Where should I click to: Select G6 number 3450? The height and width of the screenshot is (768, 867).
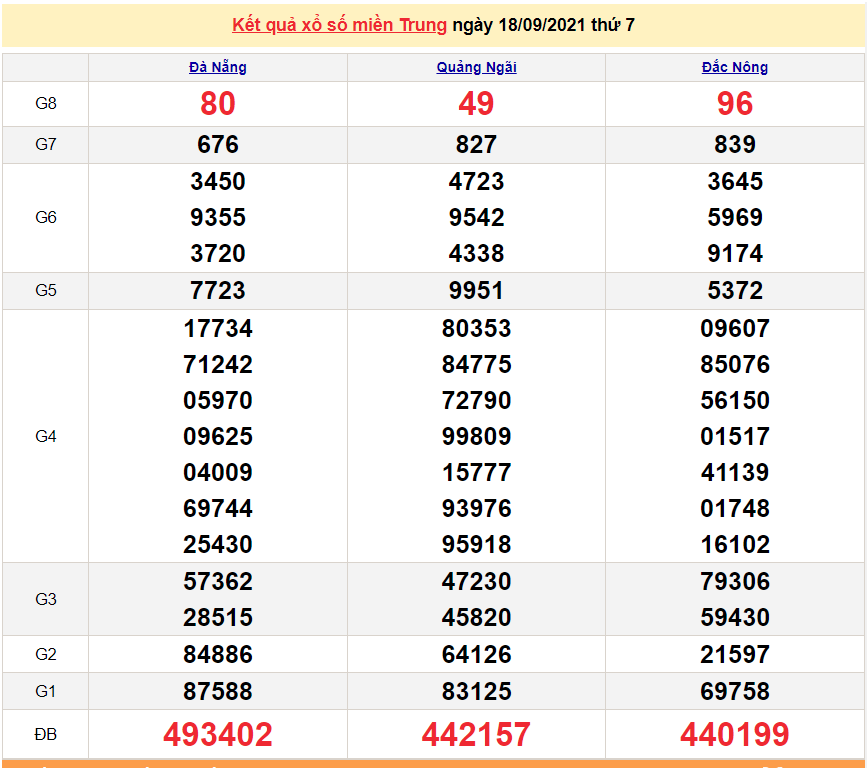[218, 181]
